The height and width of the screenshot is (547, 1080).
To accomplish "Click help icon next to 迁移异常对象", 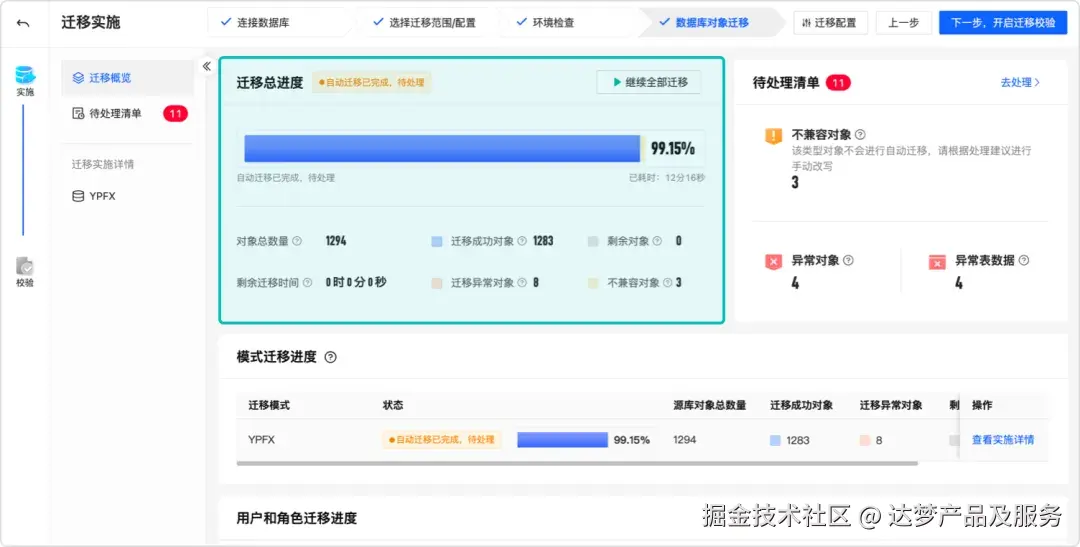I will pyautogui.click(x=522, y=282).
